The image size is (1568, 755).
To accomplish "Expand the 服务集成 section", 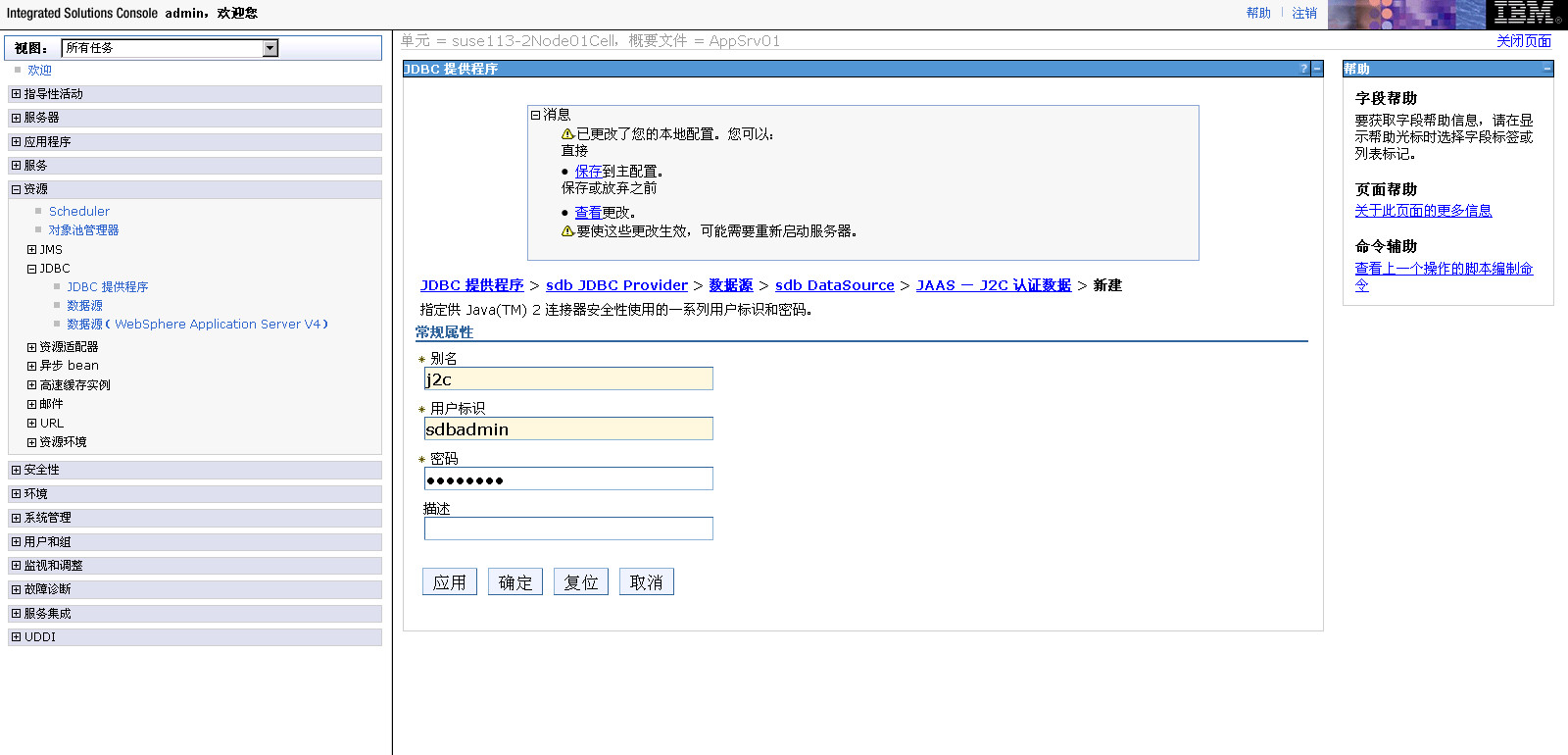I will [x=16, y=614].
